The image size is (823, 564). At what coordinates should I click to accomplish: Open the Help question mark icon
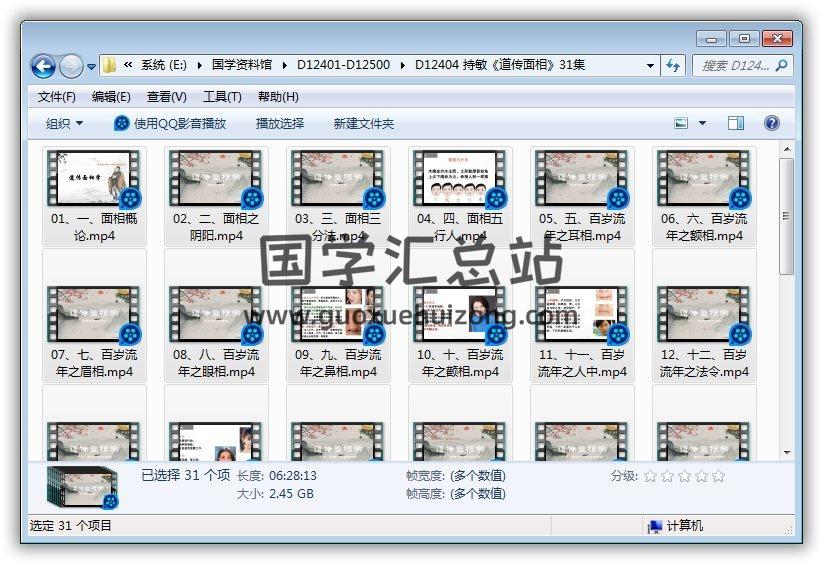click(x=771, y=123)
